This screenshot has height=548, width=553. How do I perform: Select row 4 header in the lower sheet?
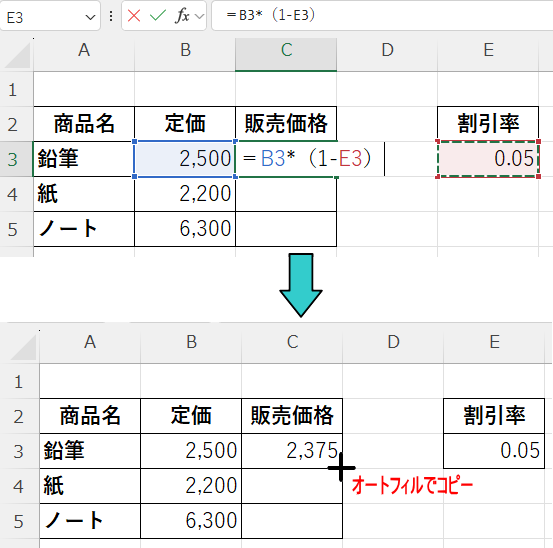(x=19, y=486)
